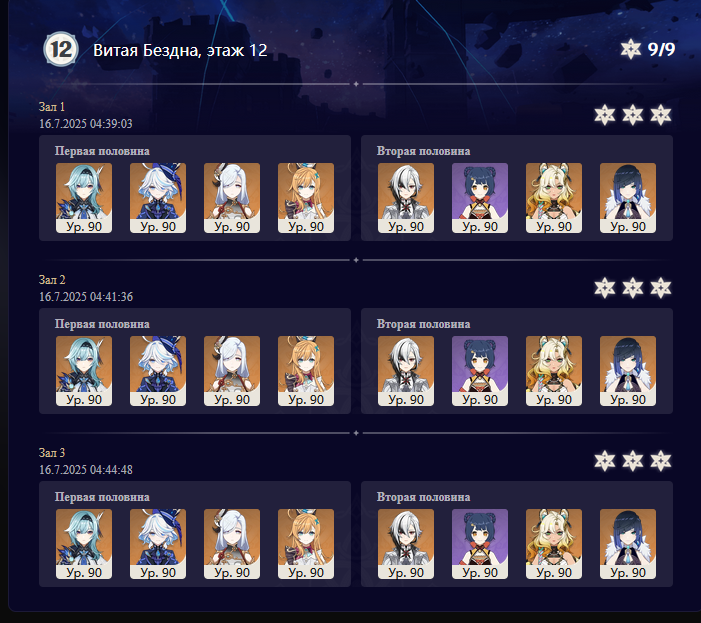This screenshot has height=623, width=701.
Task: Click the 'Зал 2' heading
Action: pyautogui.click(x=52, y=280)
